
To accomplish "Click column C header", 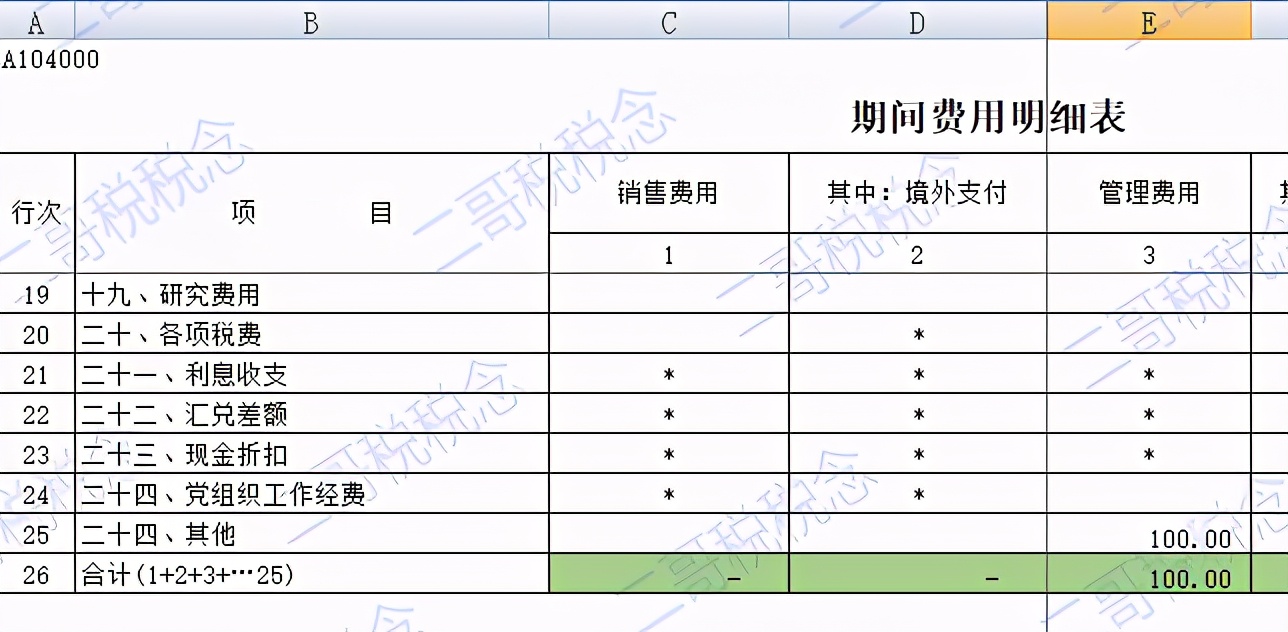I will (x=668, y=22).
